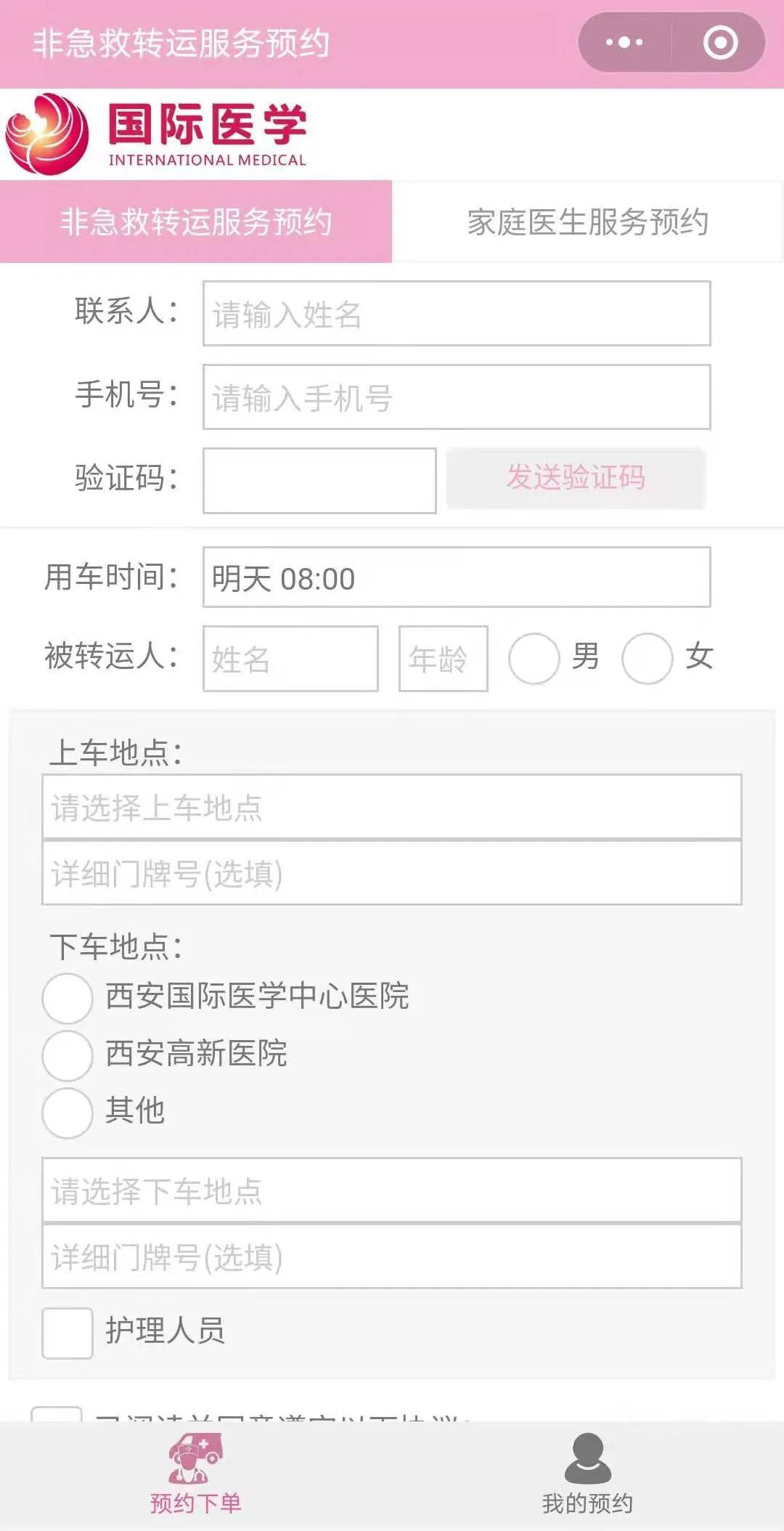Switch to 非急救转运服务预约 tab
The width and height of the screenshot is (784, 1531).
click(x=196, y=222)
